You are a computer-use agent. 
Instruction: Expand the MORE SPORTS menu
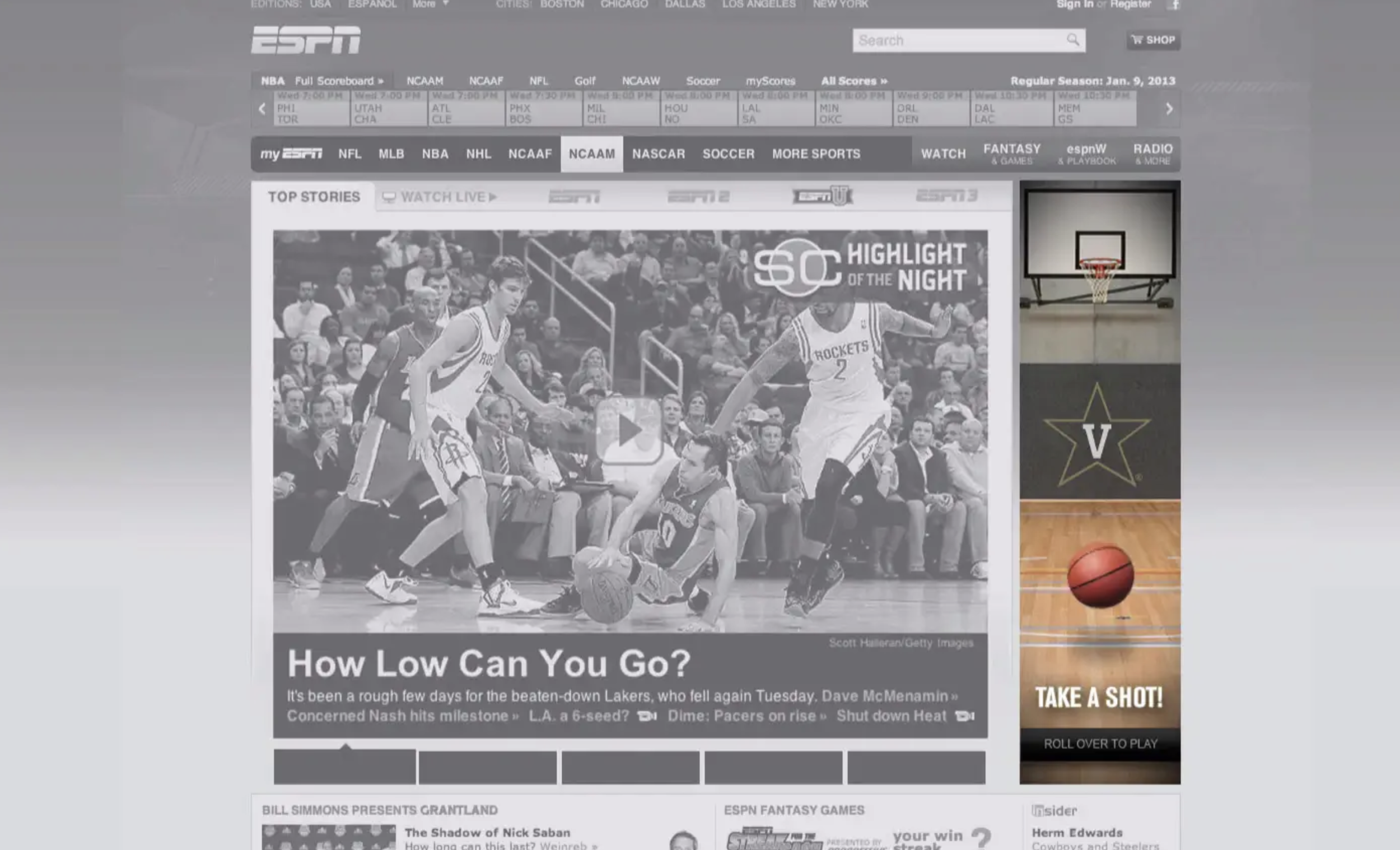coord(816,154)
